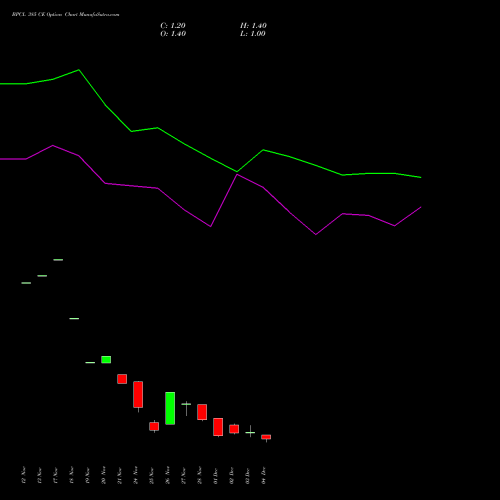Screen dimensions: 500x500
Task: Click the small red candle above 25 Nov
Action: (x=154, y=426)
